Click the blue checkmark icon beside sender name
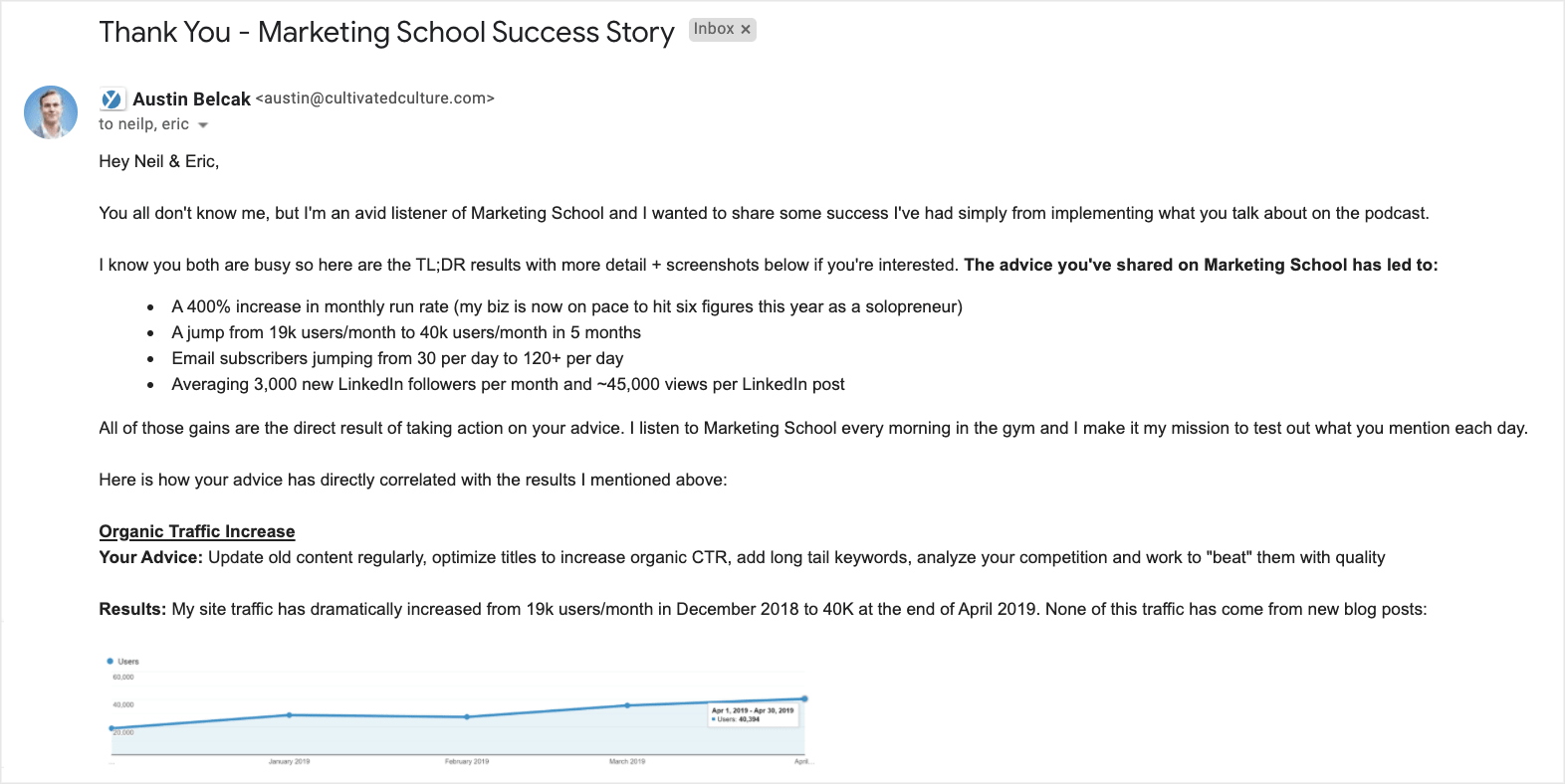Screen dimensions: 1565x784 coord(112,99)
